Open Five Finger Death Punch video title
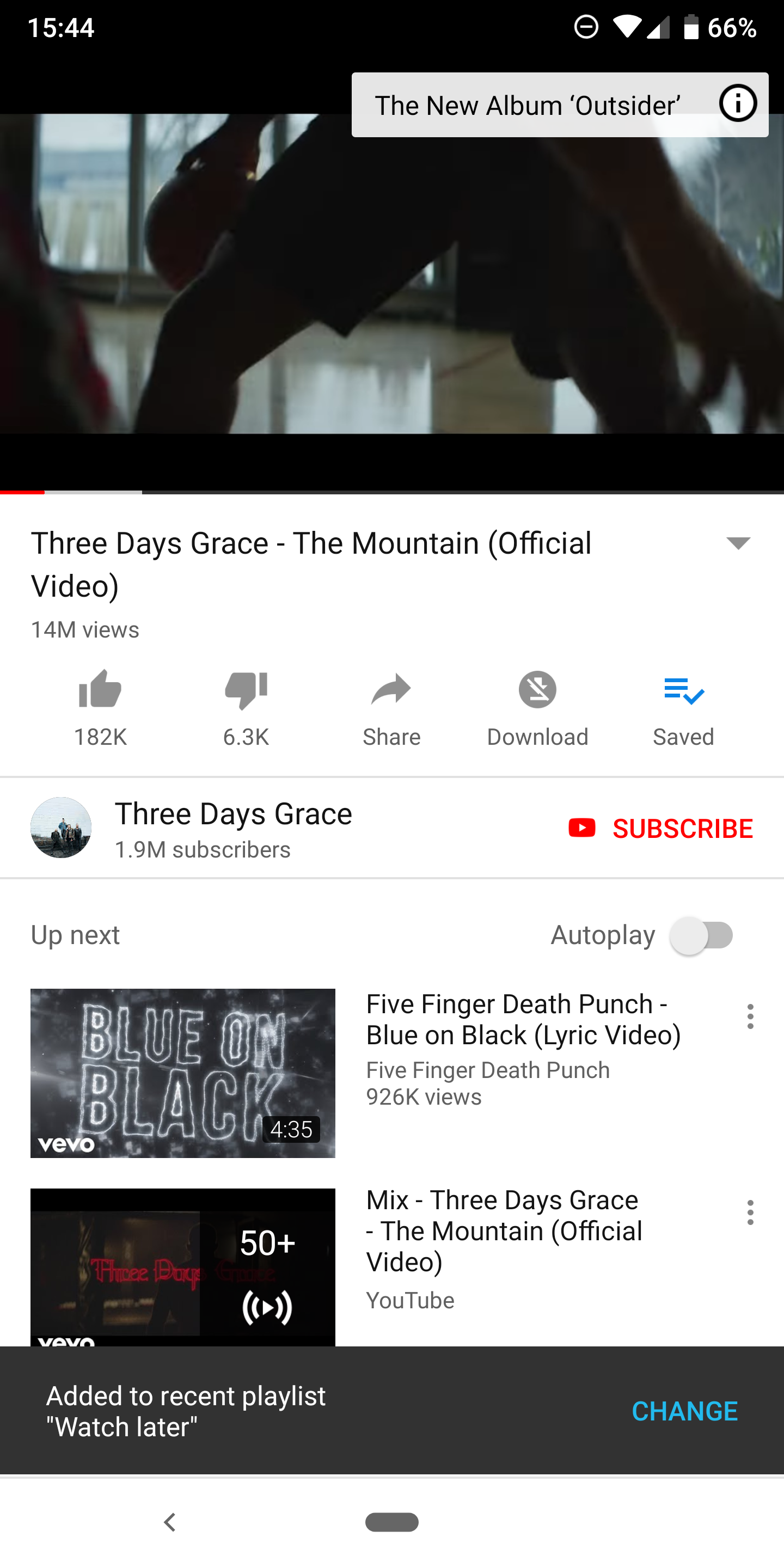 point(523,1020)
